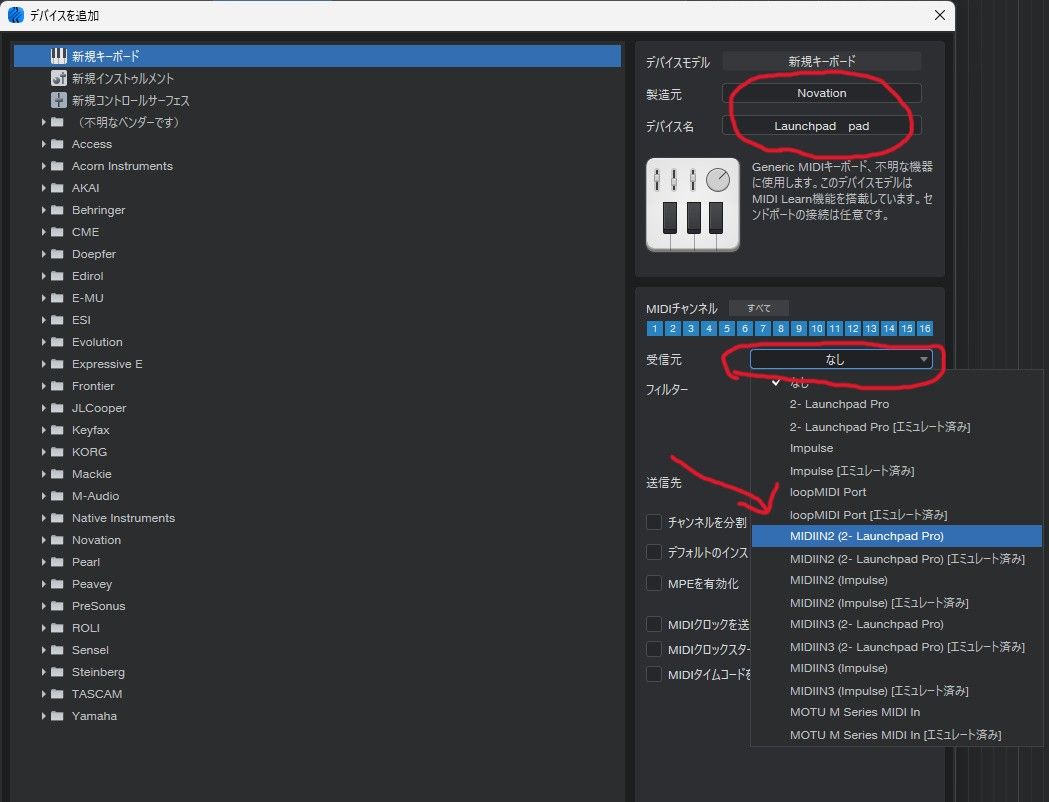Select MIDIIN2 (2- Launchpad Pro) from list
Screen dimensions: 1049x802
click(866, 536)
